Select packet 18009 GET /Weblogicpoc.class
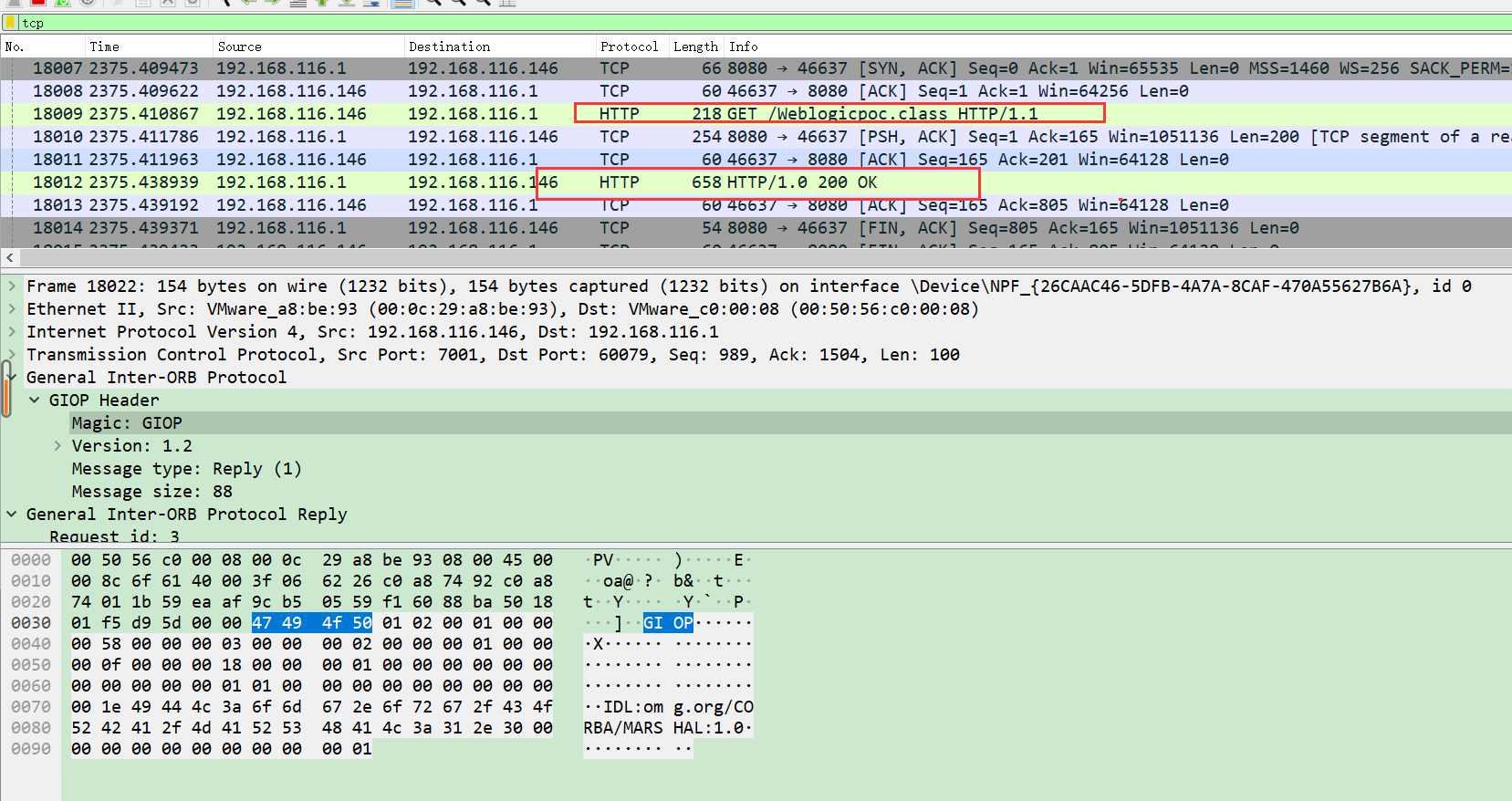The width and height of the screenshot is (1512, 801). pos(756,114)
